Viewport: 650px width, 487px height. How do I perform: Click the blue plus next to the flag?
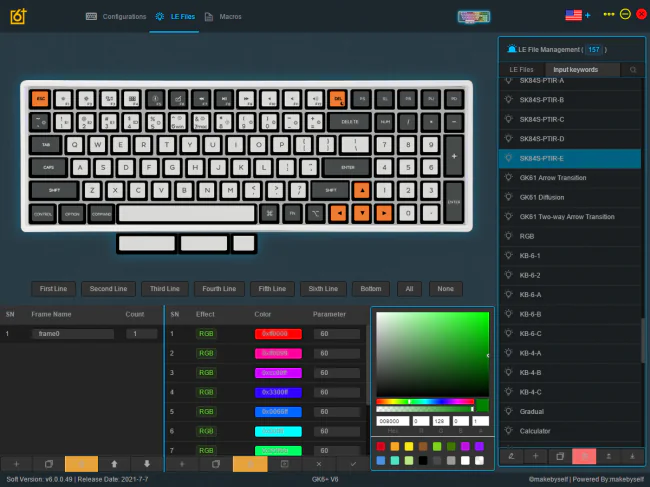click(x=587, y=15)
